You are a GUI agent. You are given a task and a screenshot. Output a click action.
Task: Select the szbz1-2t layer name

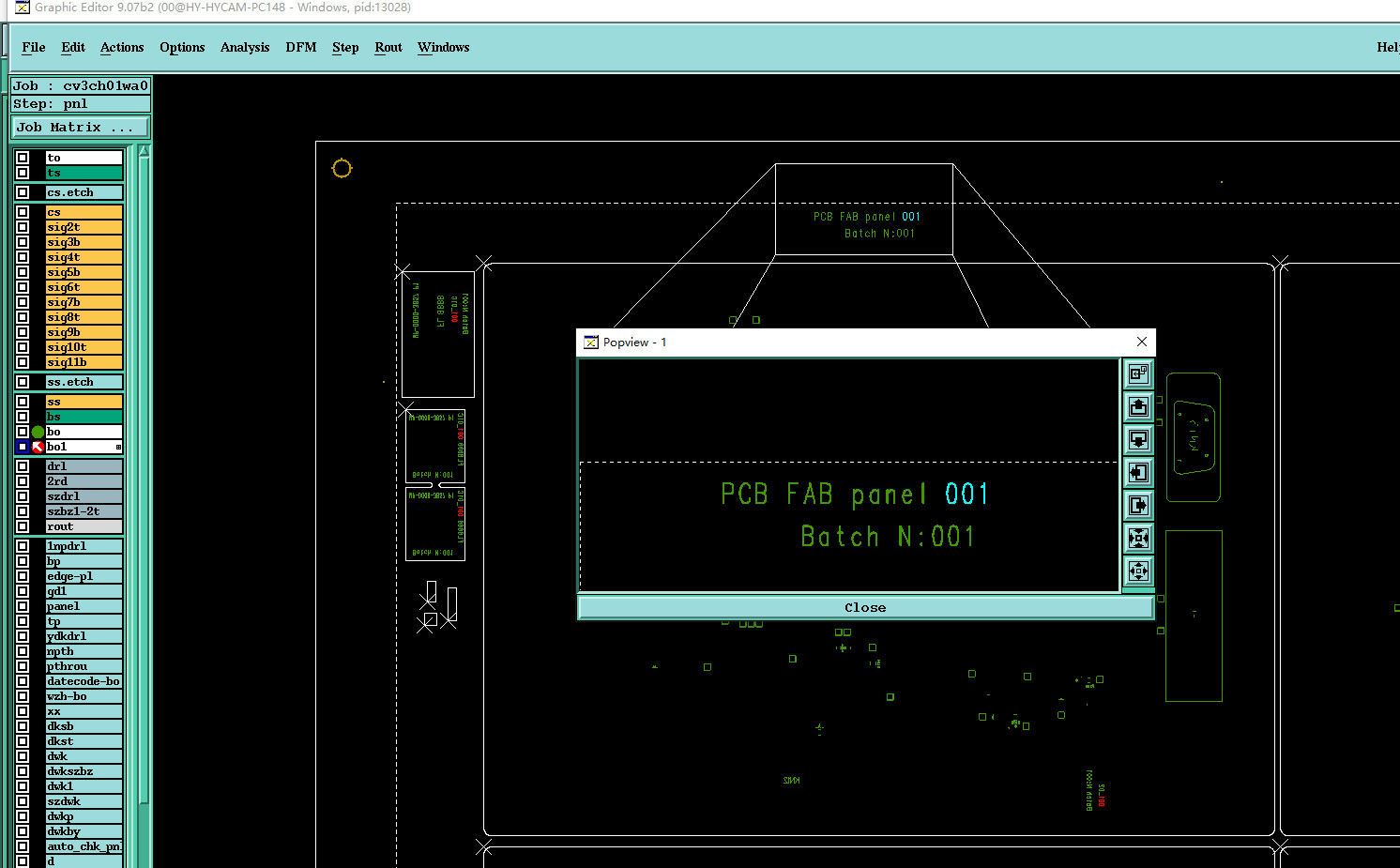(x=84, y=511)
